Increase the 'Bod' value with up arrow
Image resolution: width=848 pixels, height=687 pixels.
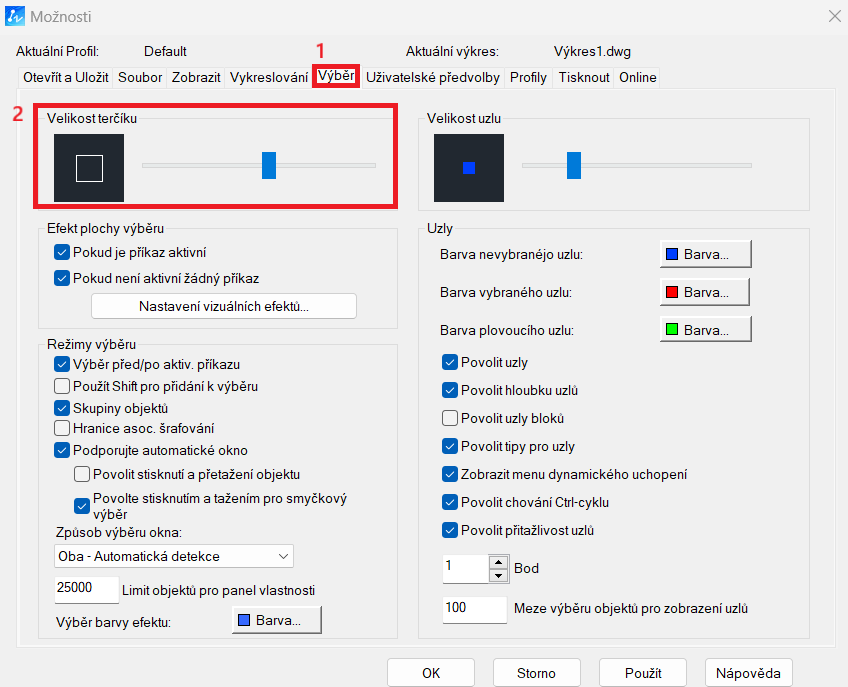tap(498, 562)
